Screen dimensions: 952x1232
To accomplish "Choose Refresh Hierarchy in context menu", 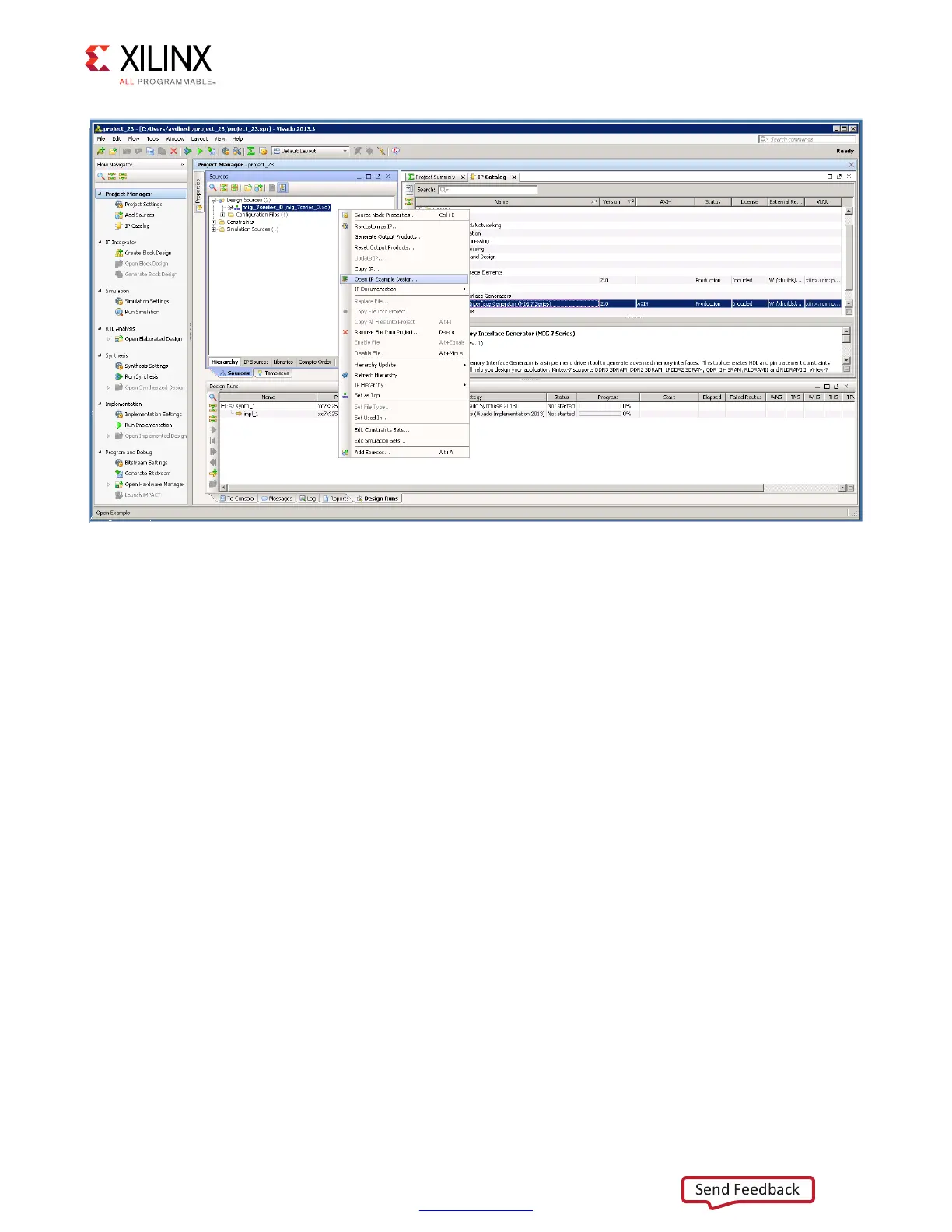I will pyautogui.click(x=404, y=375).
